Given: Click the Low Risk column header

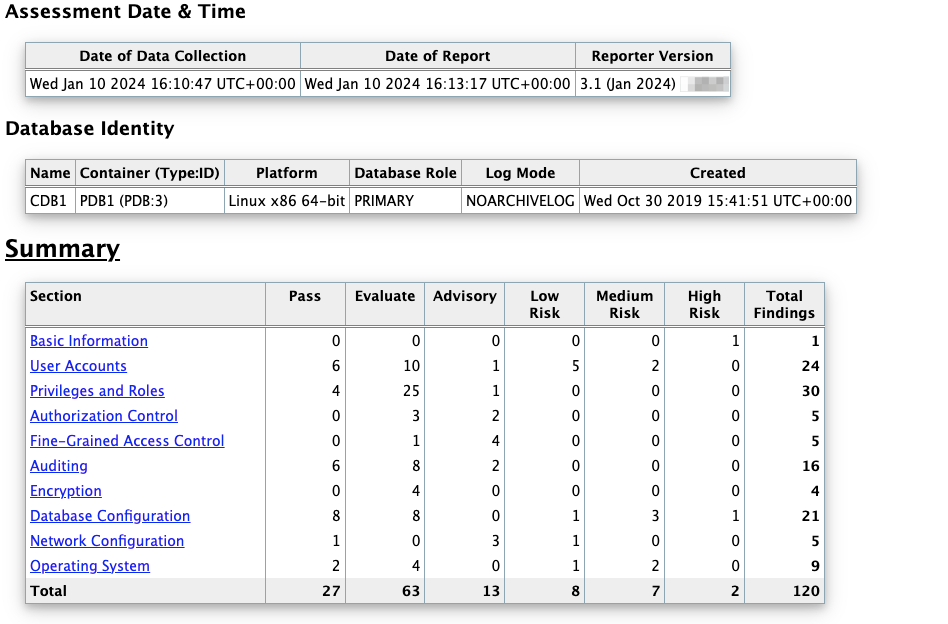Looking at the screenshot, I should pyautogui.click(x=545, y=305).
